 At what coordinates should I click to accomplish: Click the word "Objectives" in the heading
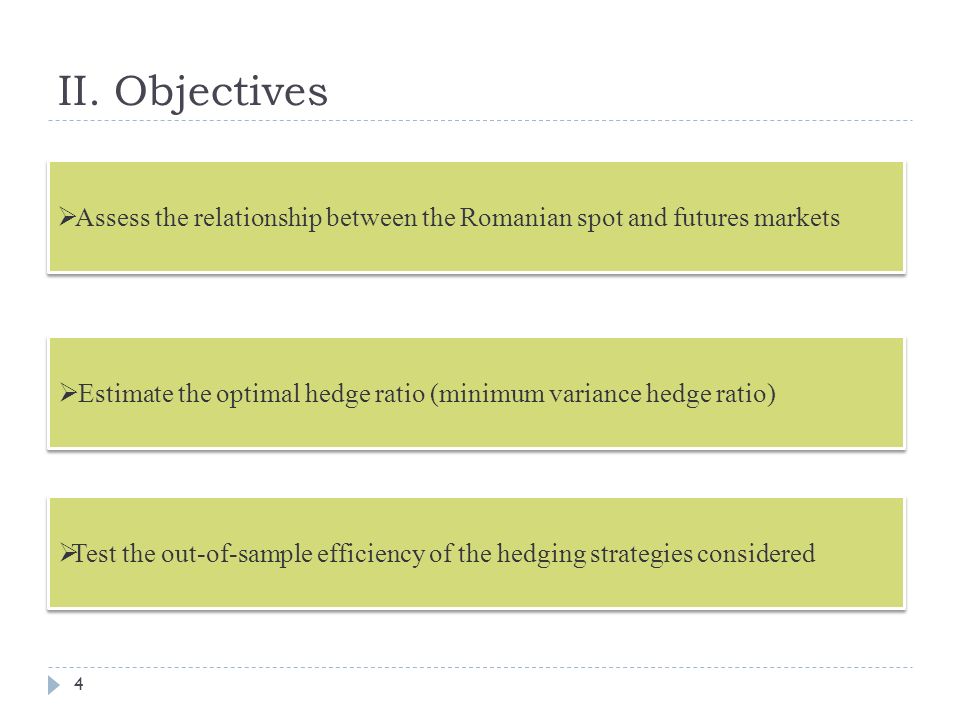click(221, 91)
